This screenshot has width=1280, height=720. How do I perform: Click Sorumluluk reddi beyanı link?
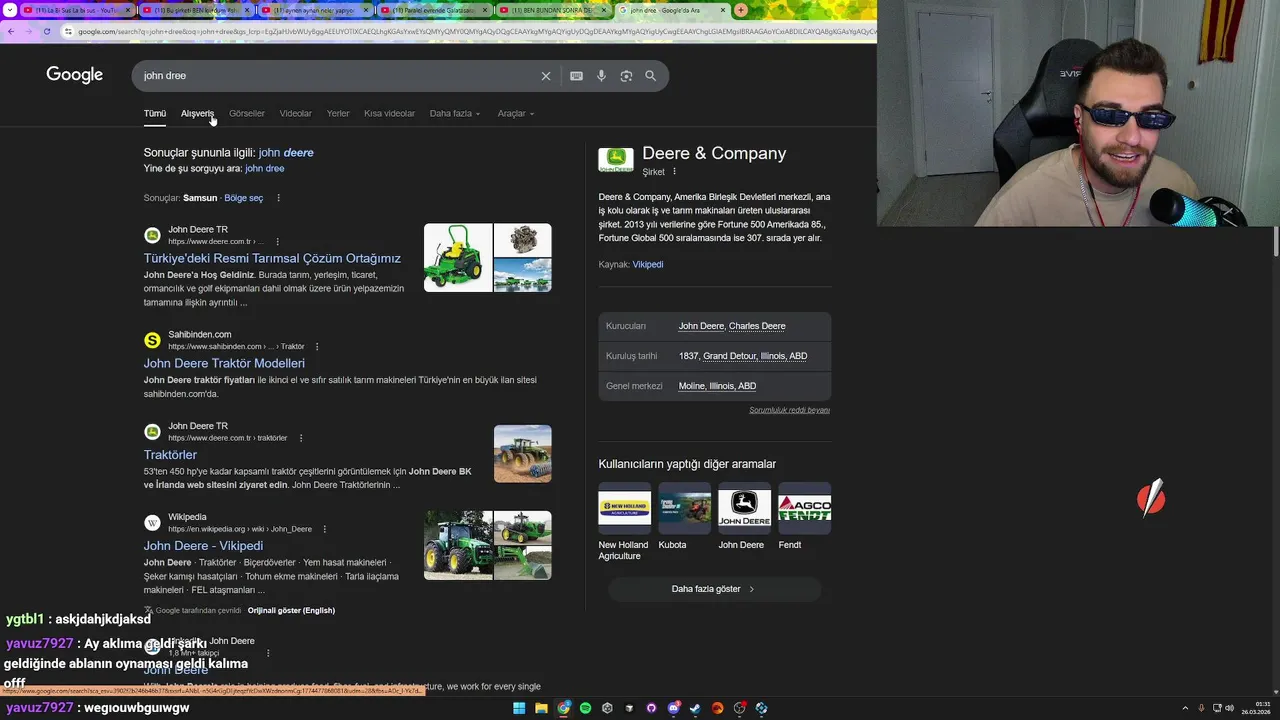[x=790, y=410]
